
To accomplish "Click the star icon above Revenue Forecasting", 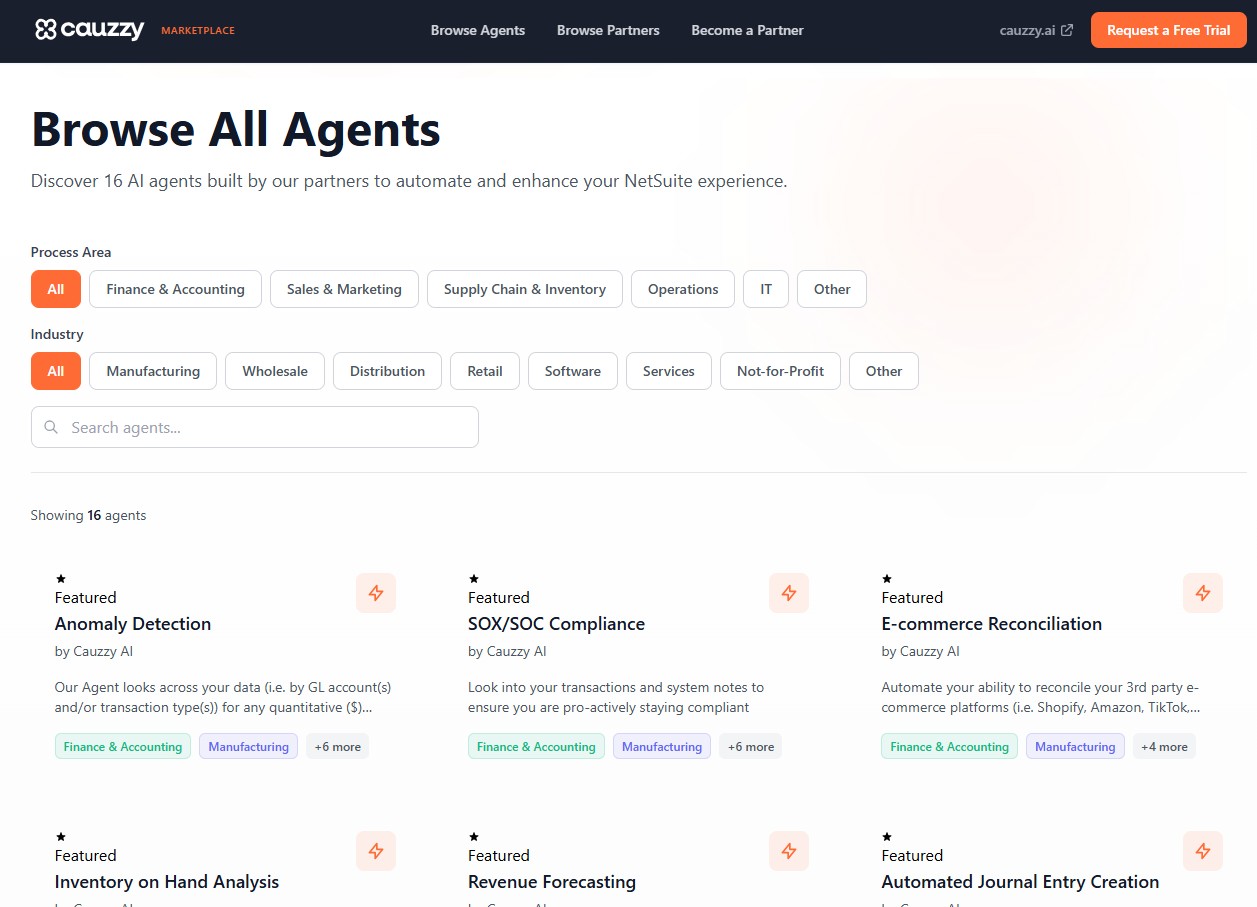I will (x=474, y=837).
